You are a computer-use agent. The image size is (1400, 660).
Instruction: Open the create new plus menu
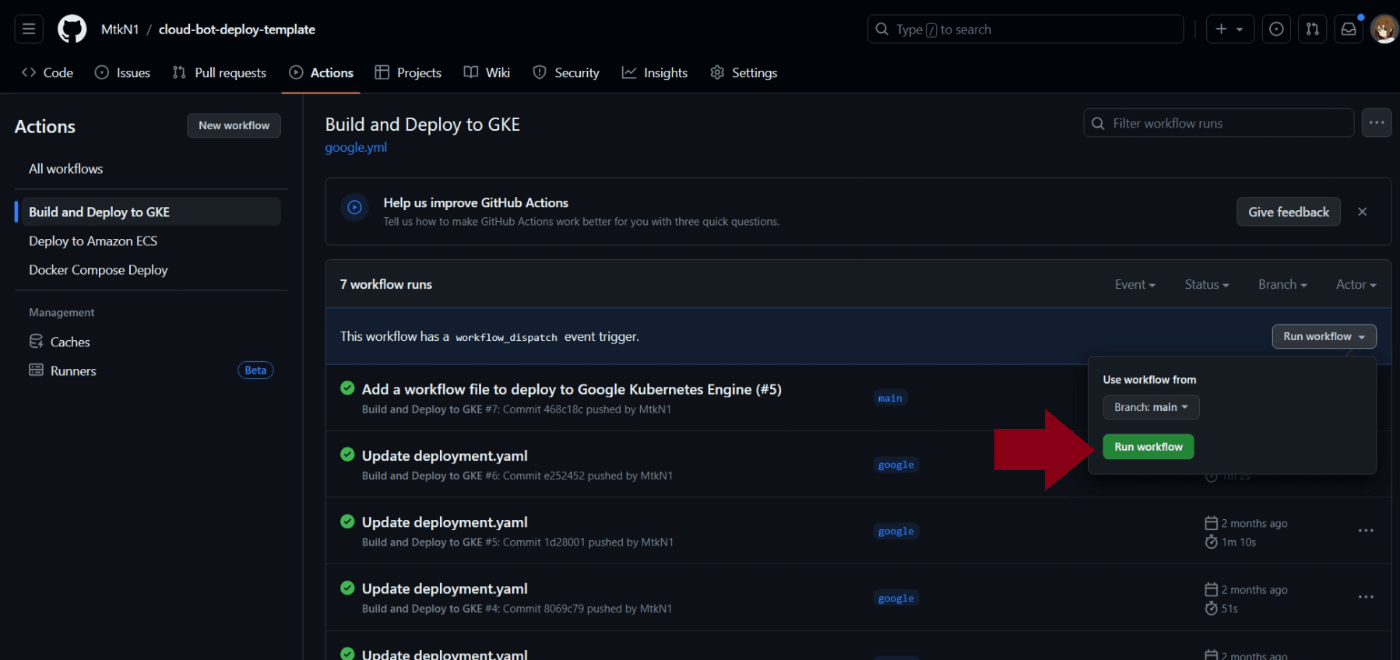pos(1229,29)
